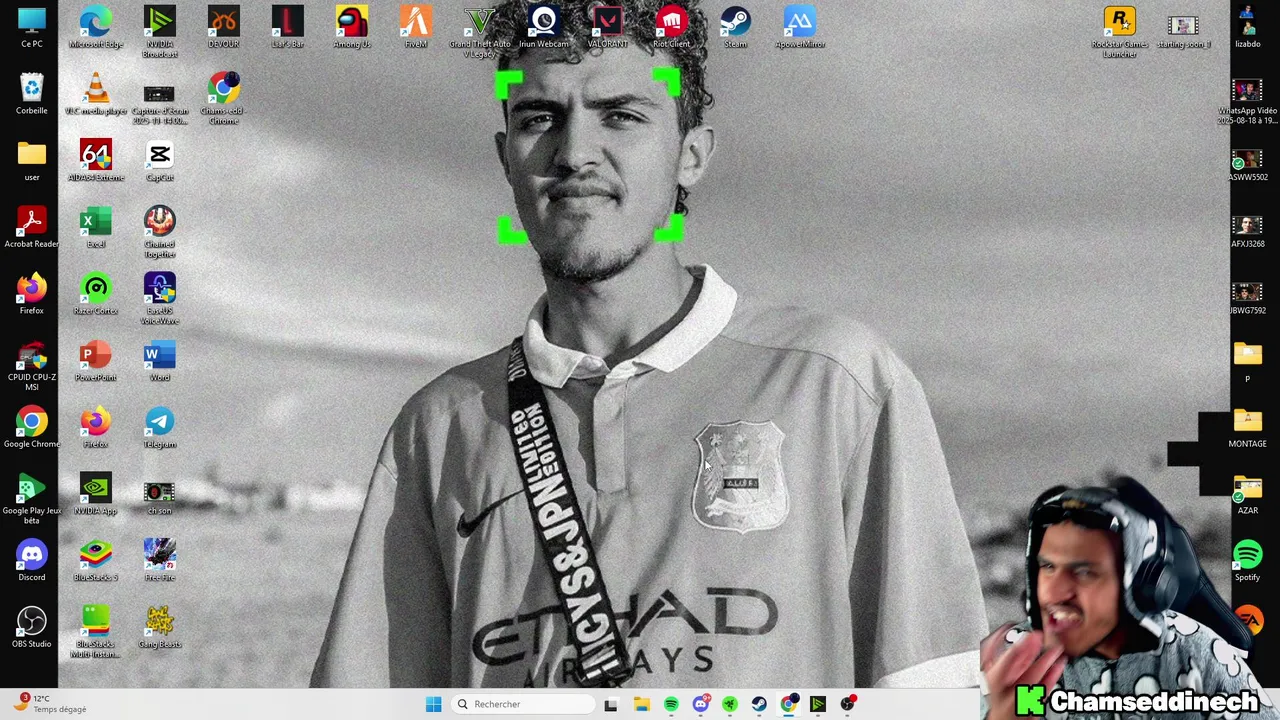
Task: Open NVIDIA Broadcast shortcut
Action: tap(160, 31)
